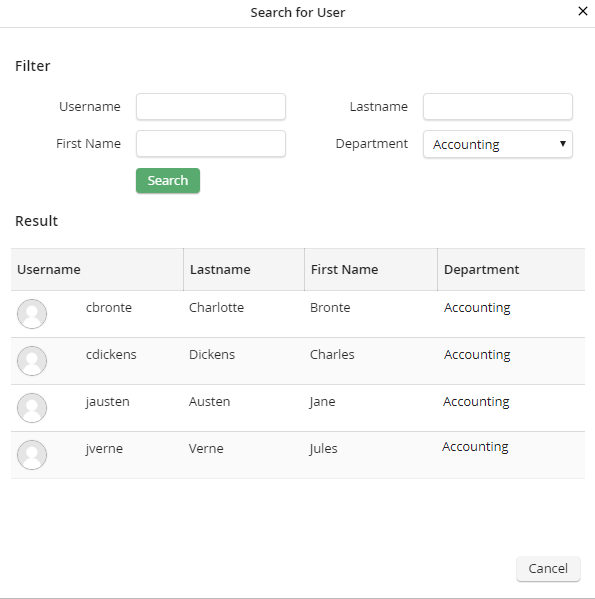Viewport: 595px width, 599px height.
Task: Click the Cancel button
Action: pos(548,568)
